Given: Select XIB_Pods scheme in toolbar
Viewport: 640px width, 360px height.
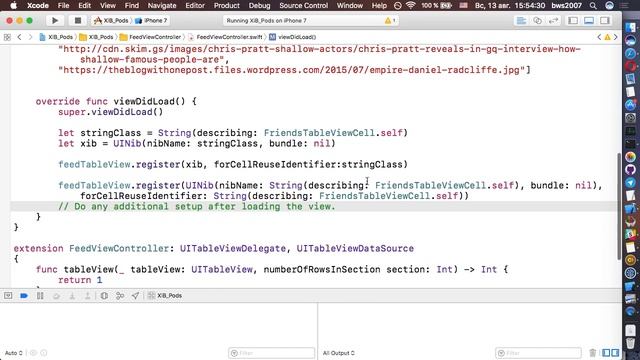Looking at the screenshot, I should point(111,20).
